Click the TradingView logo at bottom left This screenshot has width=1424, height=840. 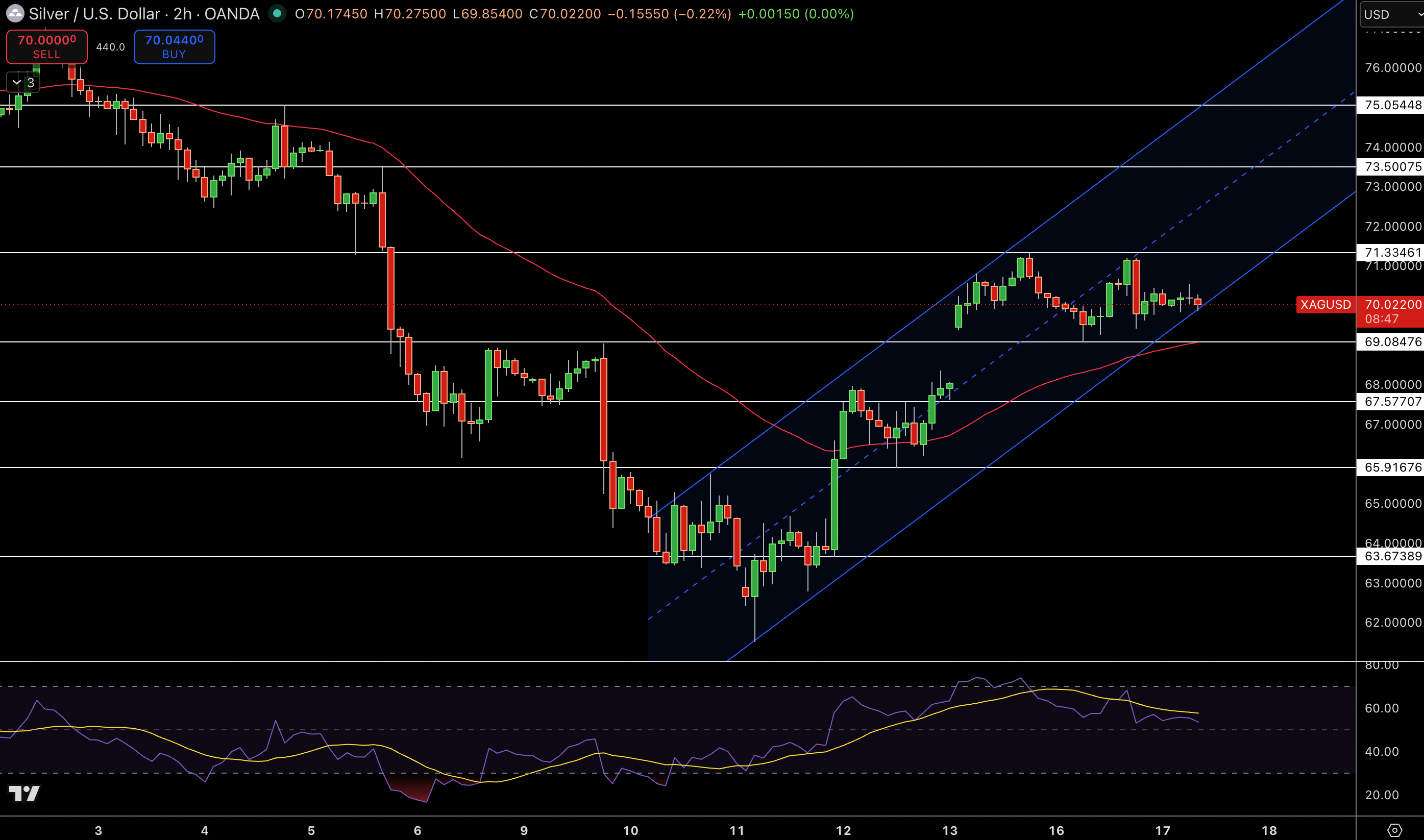(24, 794)
